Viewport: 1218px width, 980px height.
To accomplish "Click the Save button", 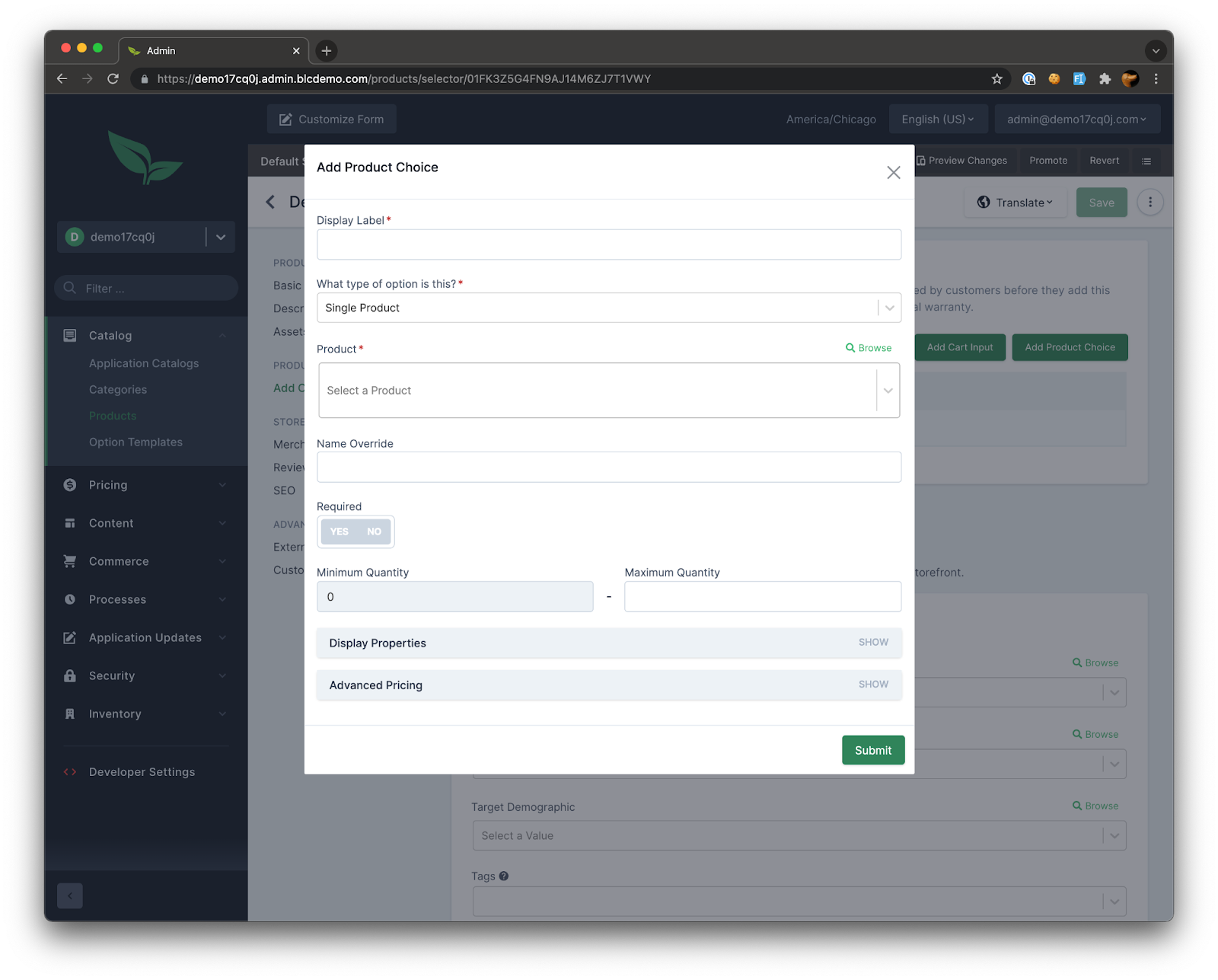I will [x=1102, y=203].
